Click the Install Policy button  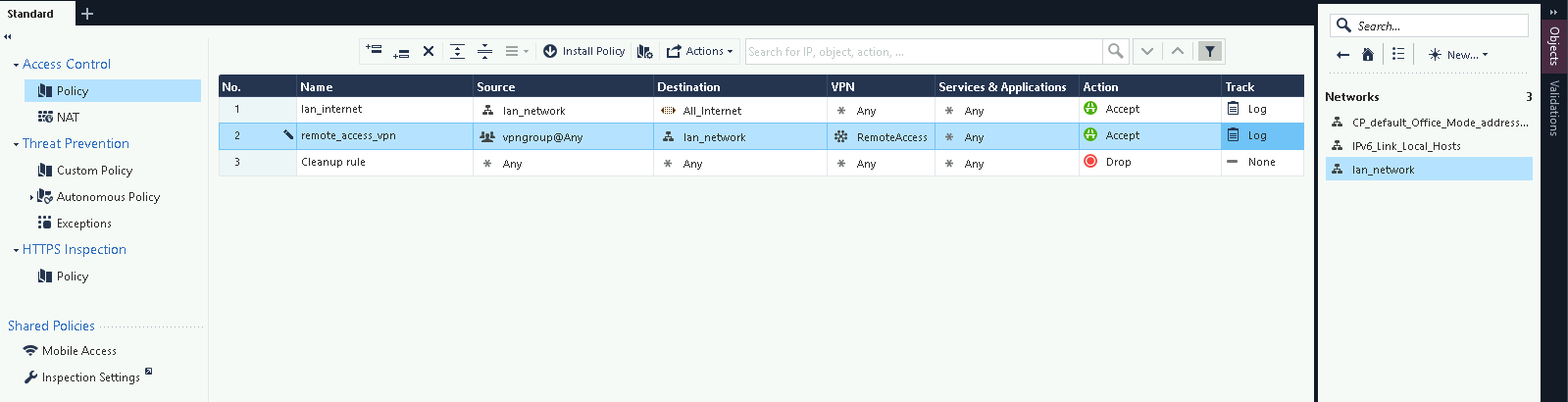click(x=584, y=51)
